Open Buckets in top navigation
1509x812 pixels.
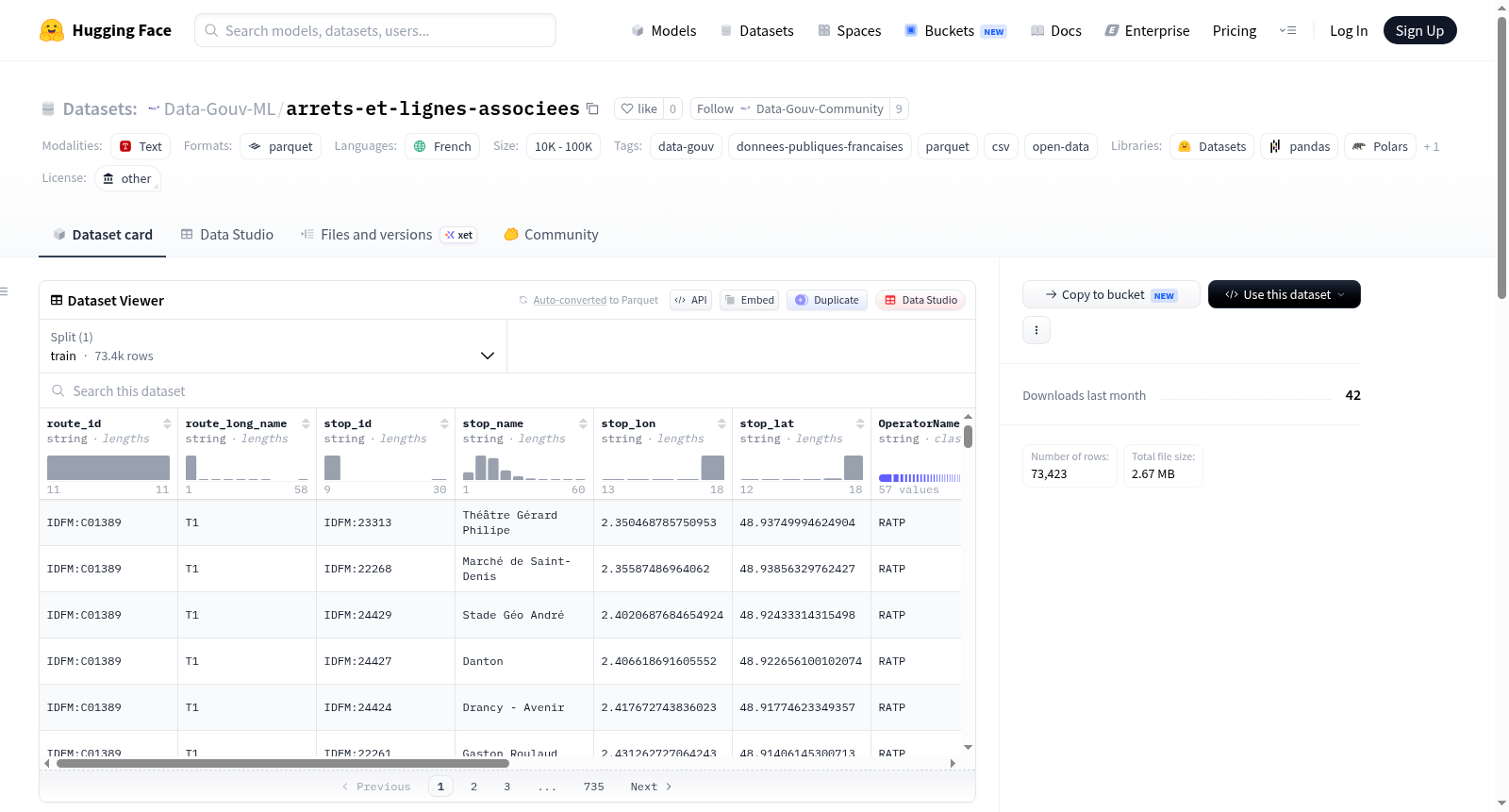point(955,30)
